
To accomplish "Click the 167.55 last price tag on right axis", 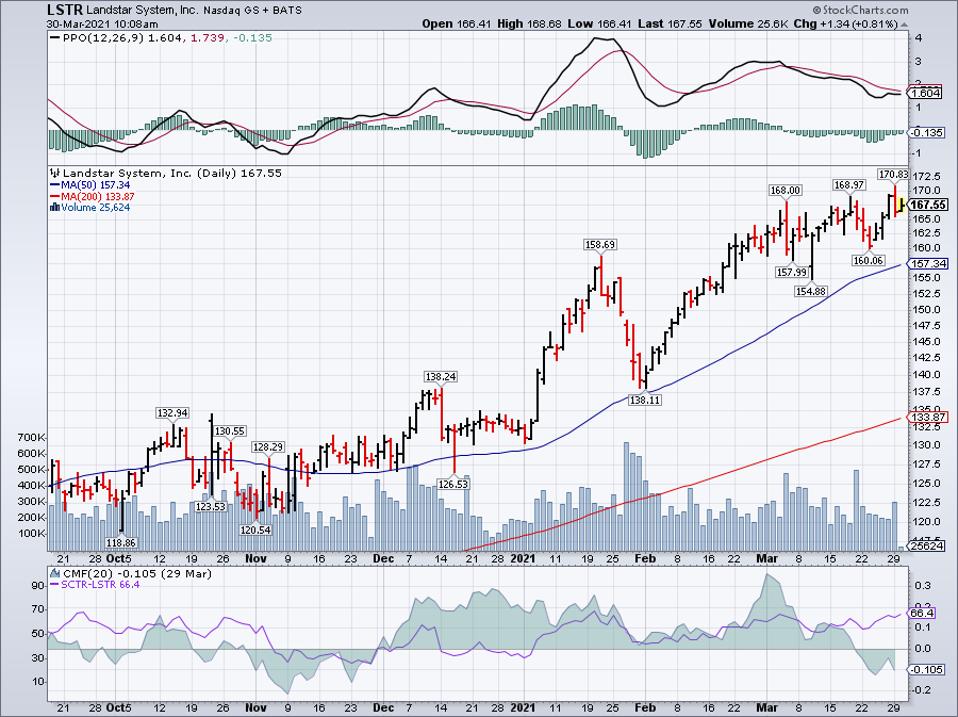I will (929, 205).
